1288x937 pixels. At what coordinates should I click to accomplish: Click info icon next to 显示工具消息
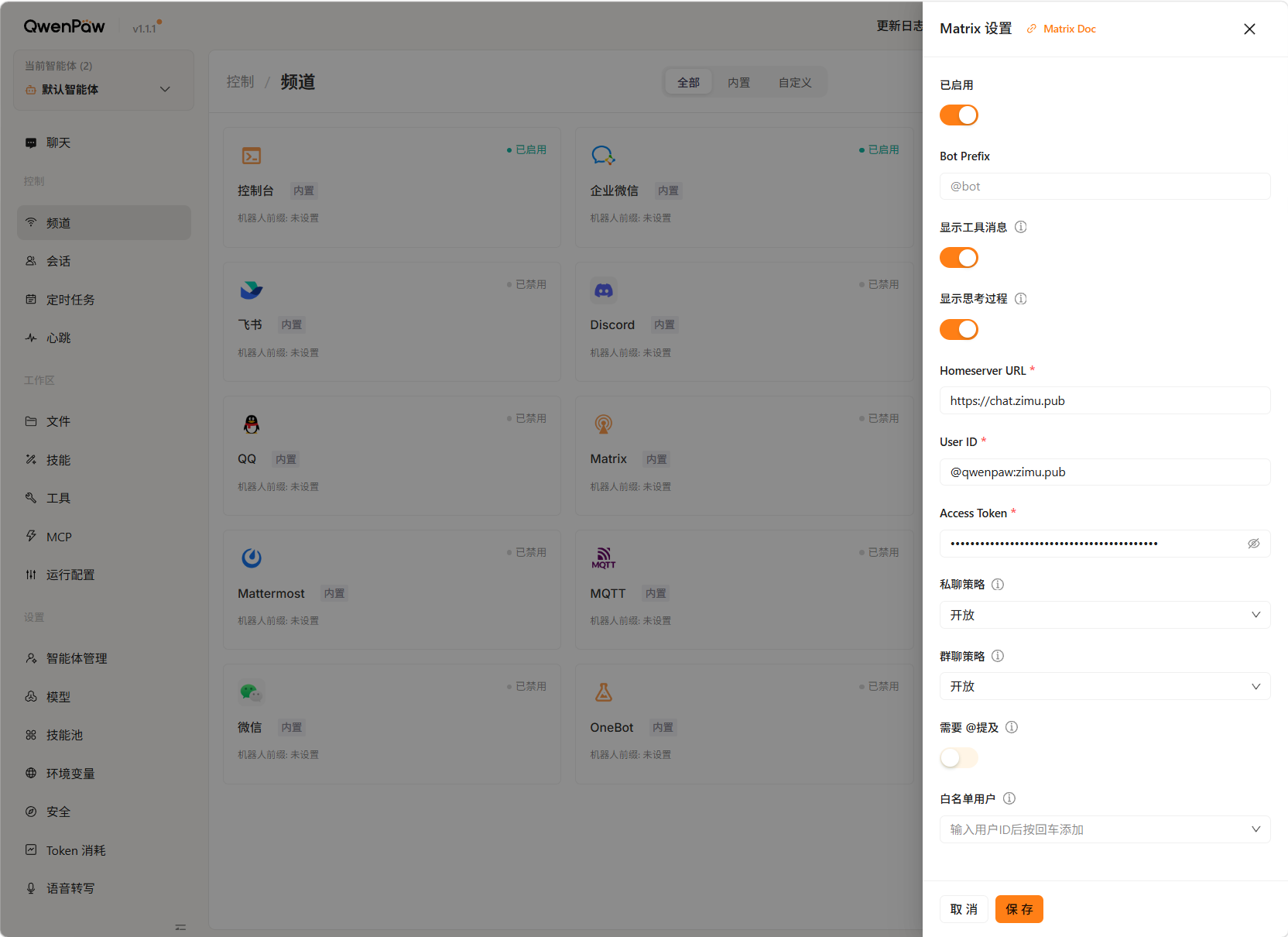(x=1021, y=227)
